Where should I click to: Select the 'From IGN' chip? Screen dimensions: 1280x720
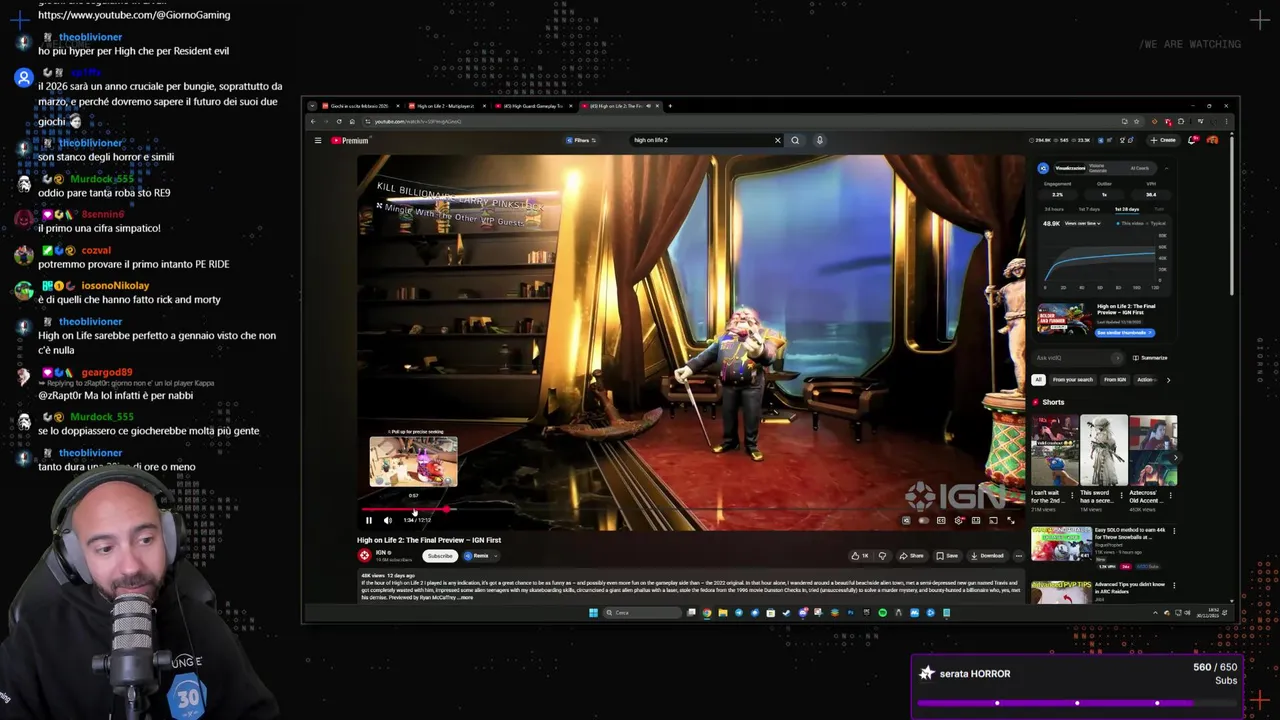tap(1115, 380)
